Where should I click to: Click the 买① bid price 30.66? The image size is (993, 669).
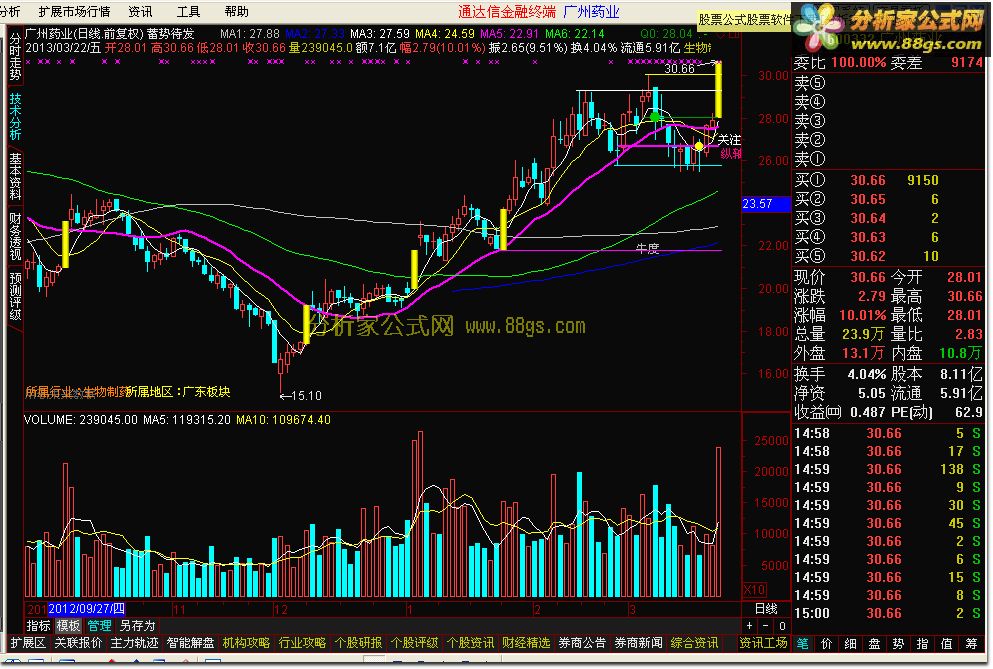pyautogui.click(x=868, y=181)
